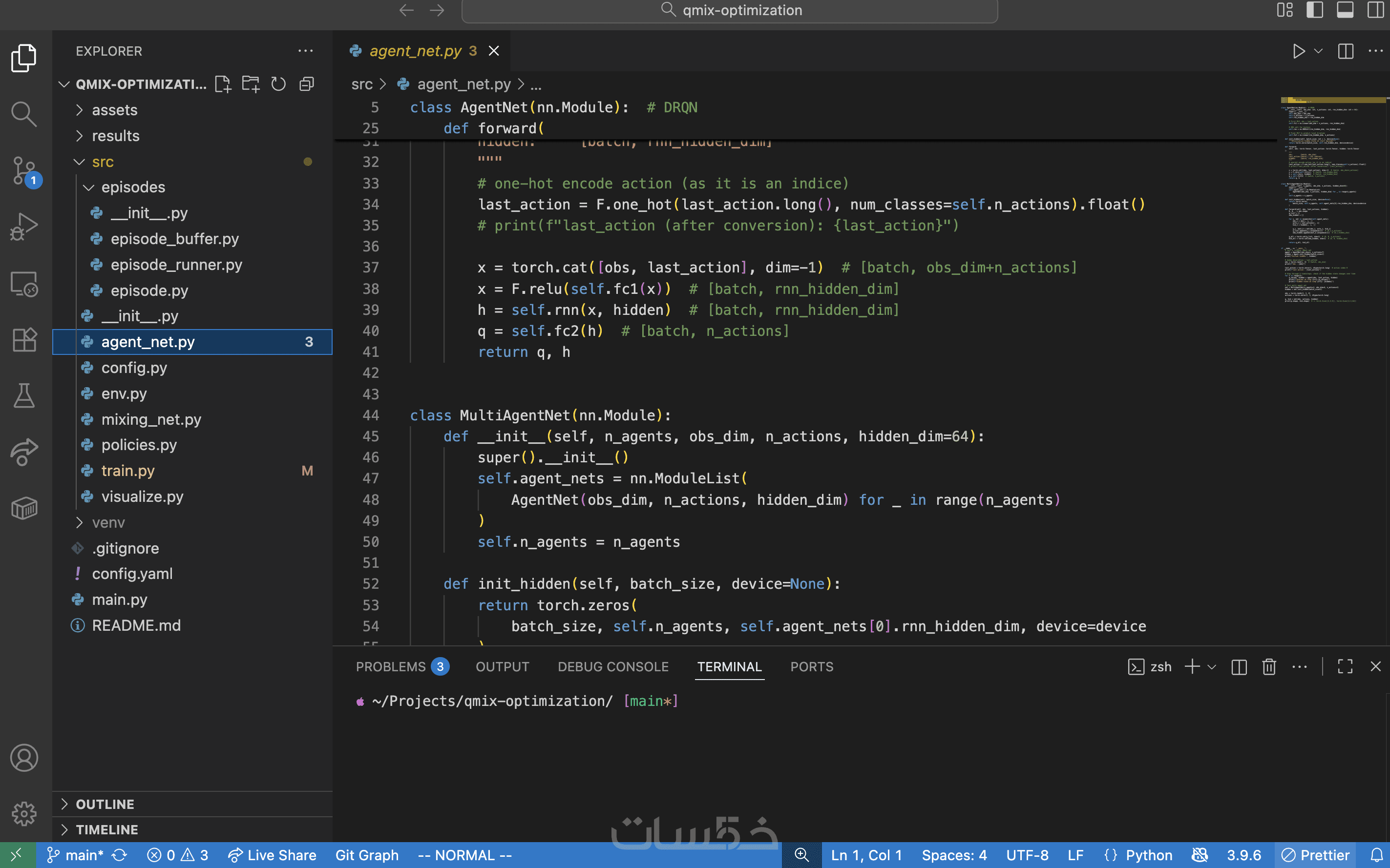Expand the OUTLINE section
The width and height of the screenshot is (1390, 868).
[x=105, y=804]
